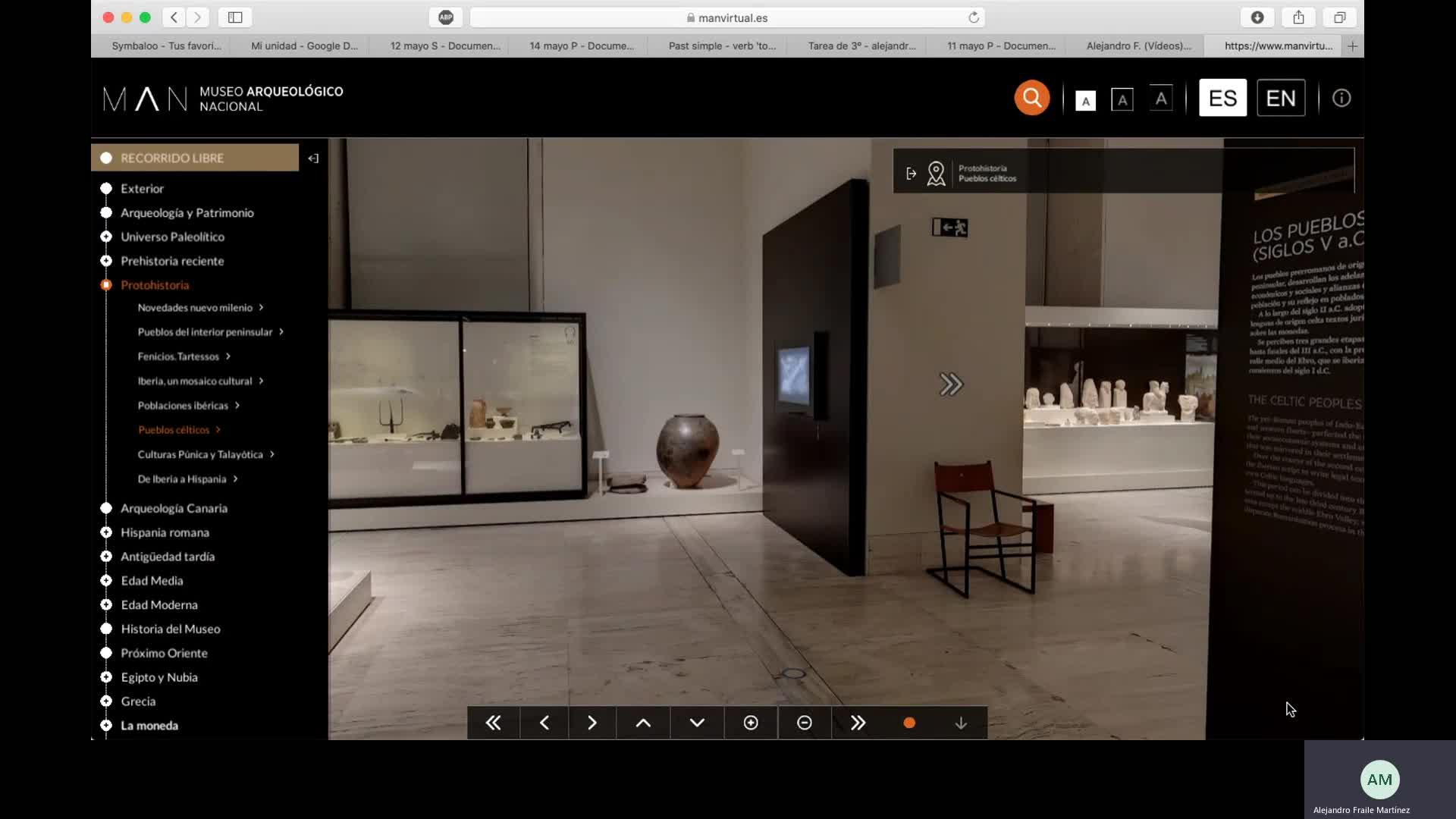Choose the largest text size A
The height and width of the screenshot is (819, 1456).
[x=1160, y=98]
